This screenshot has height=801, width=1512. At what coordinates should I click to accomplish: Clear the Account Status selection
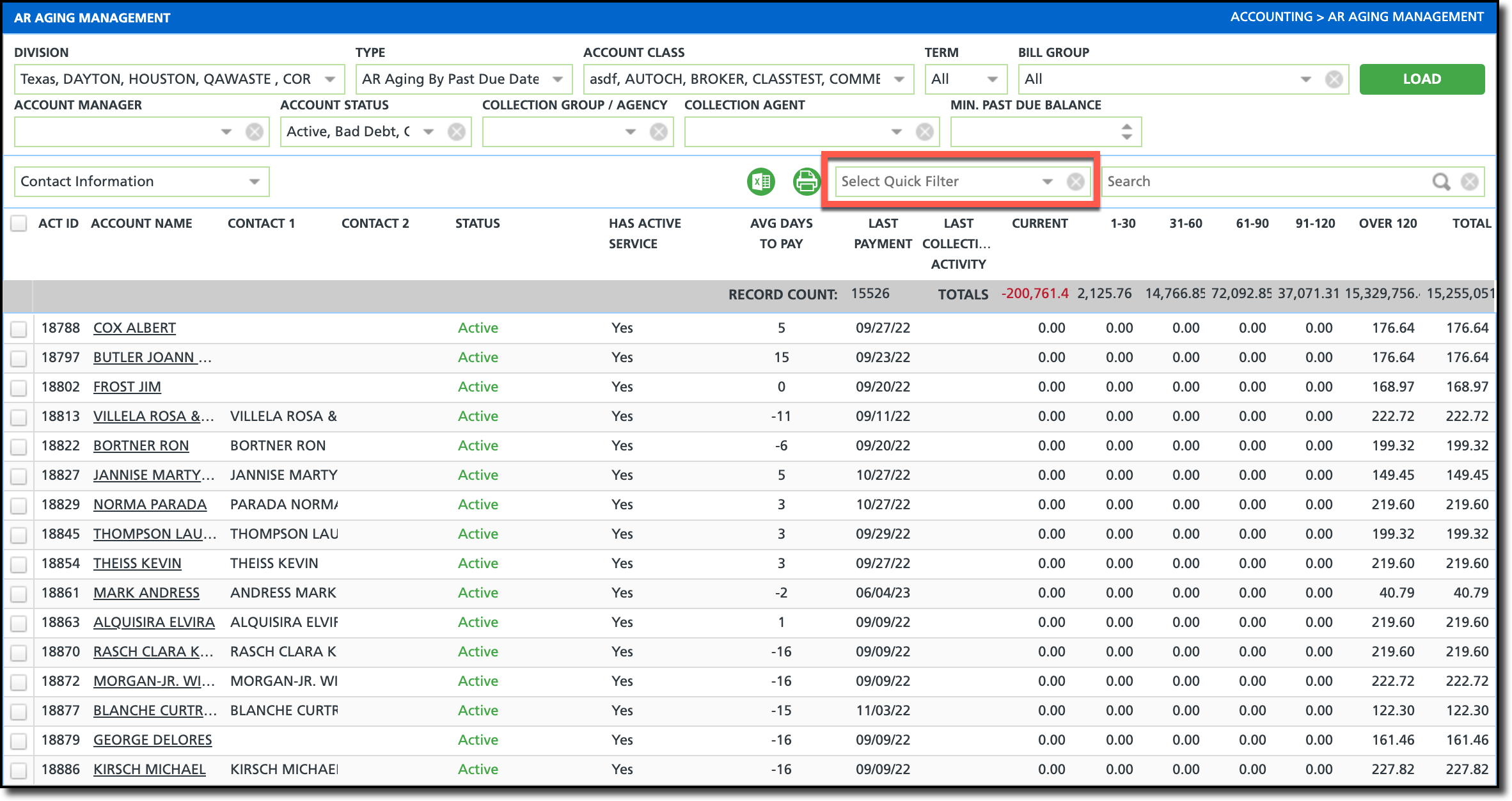pyautogui.click(x=456, y=132)
